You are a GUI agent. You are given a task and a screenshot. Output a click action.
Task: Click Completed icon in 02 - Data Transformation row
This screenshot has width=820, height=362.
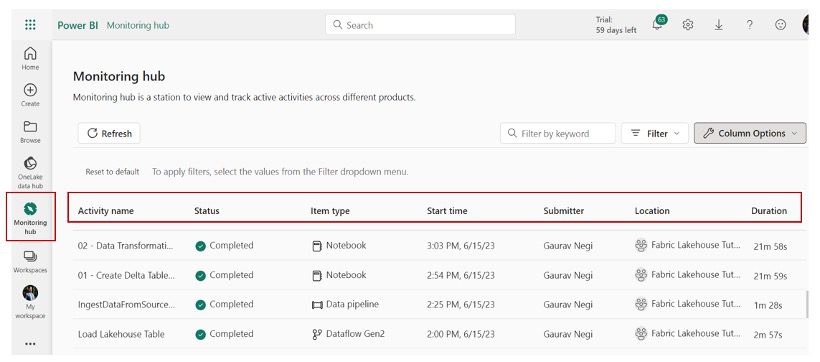200,246
